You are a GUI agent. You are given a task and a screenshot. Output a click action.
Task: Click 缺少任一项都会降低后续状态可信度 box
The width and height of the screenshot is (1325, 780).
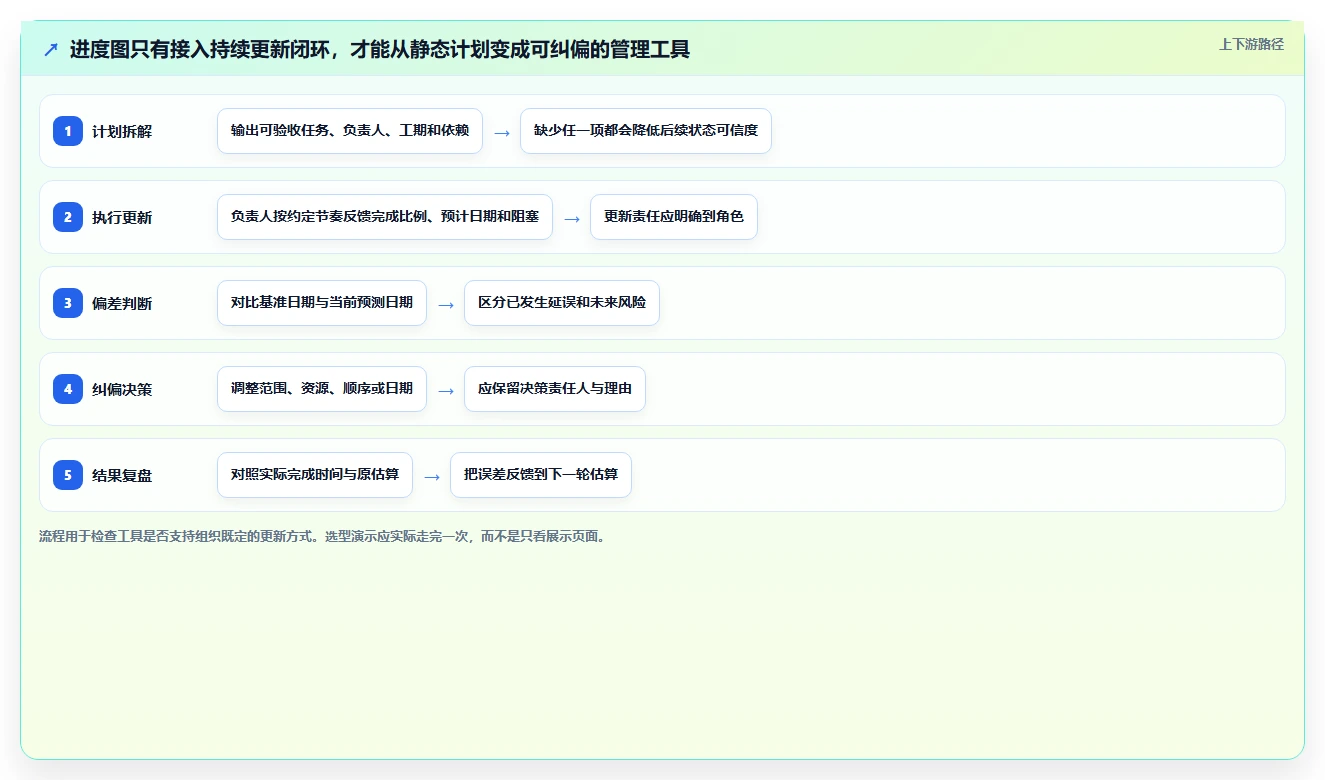pyautogui.click(x=646, y=131)
